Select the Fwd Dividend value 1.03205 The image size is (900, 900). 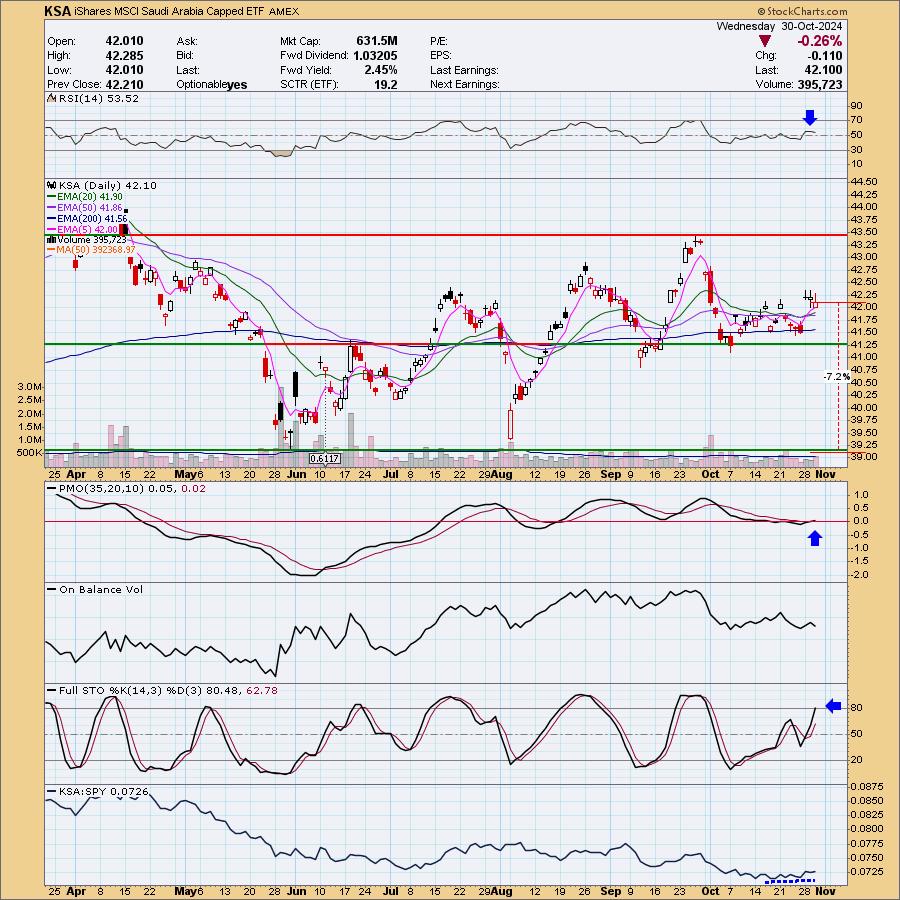point(375,55)
